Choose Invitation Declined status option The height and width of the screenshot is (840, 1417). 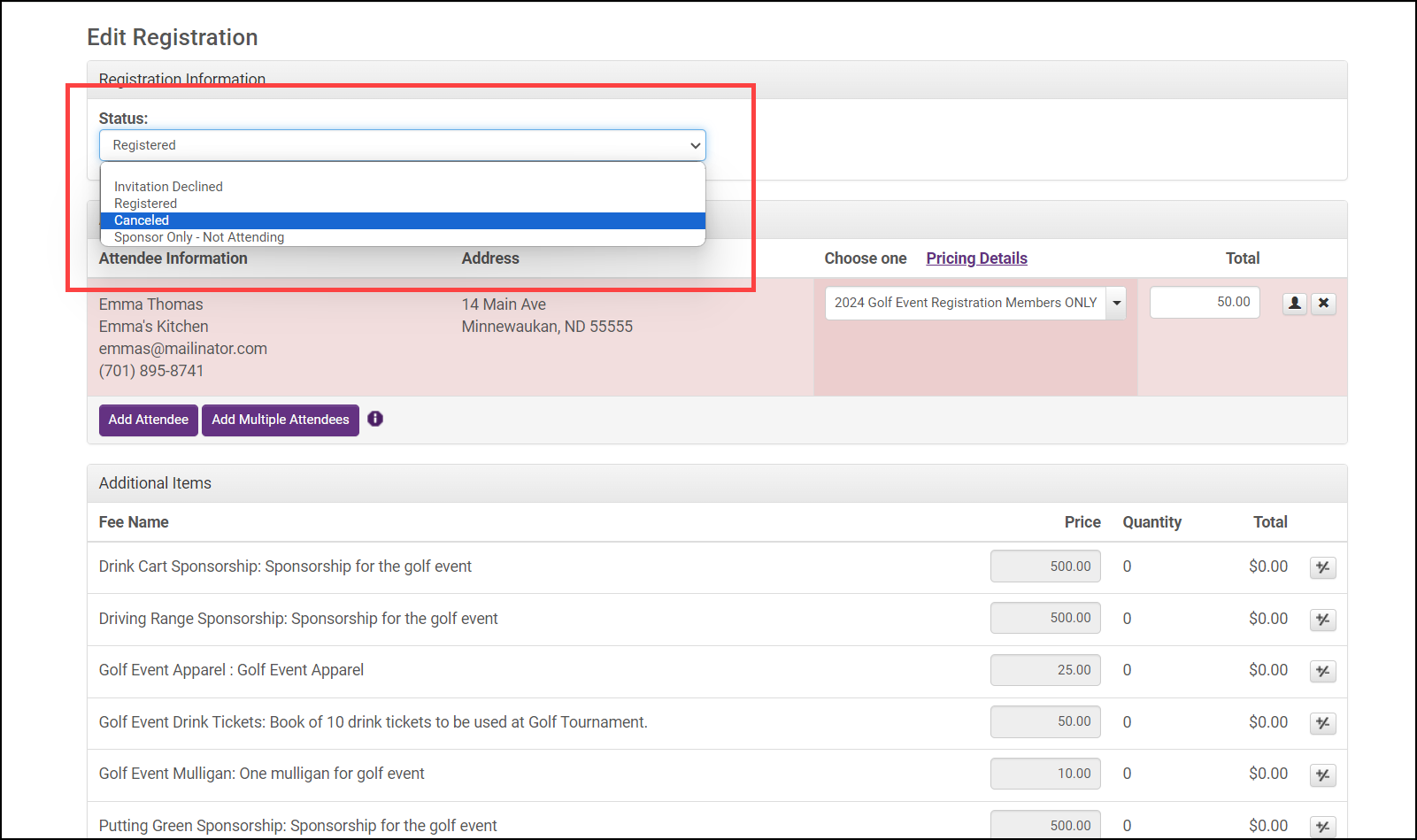(168, 187)
